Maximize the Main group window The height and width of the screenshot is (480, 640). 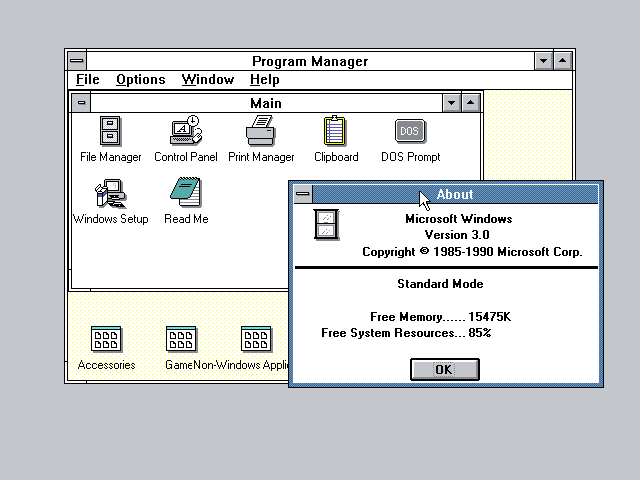(x=471, y=103)
